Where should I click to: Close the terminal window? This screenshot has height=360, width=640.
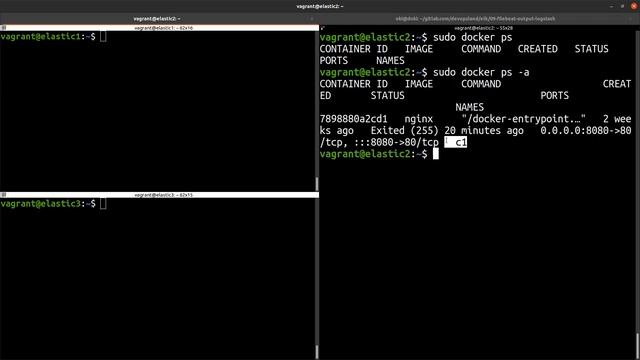click(x=634, y=6)
